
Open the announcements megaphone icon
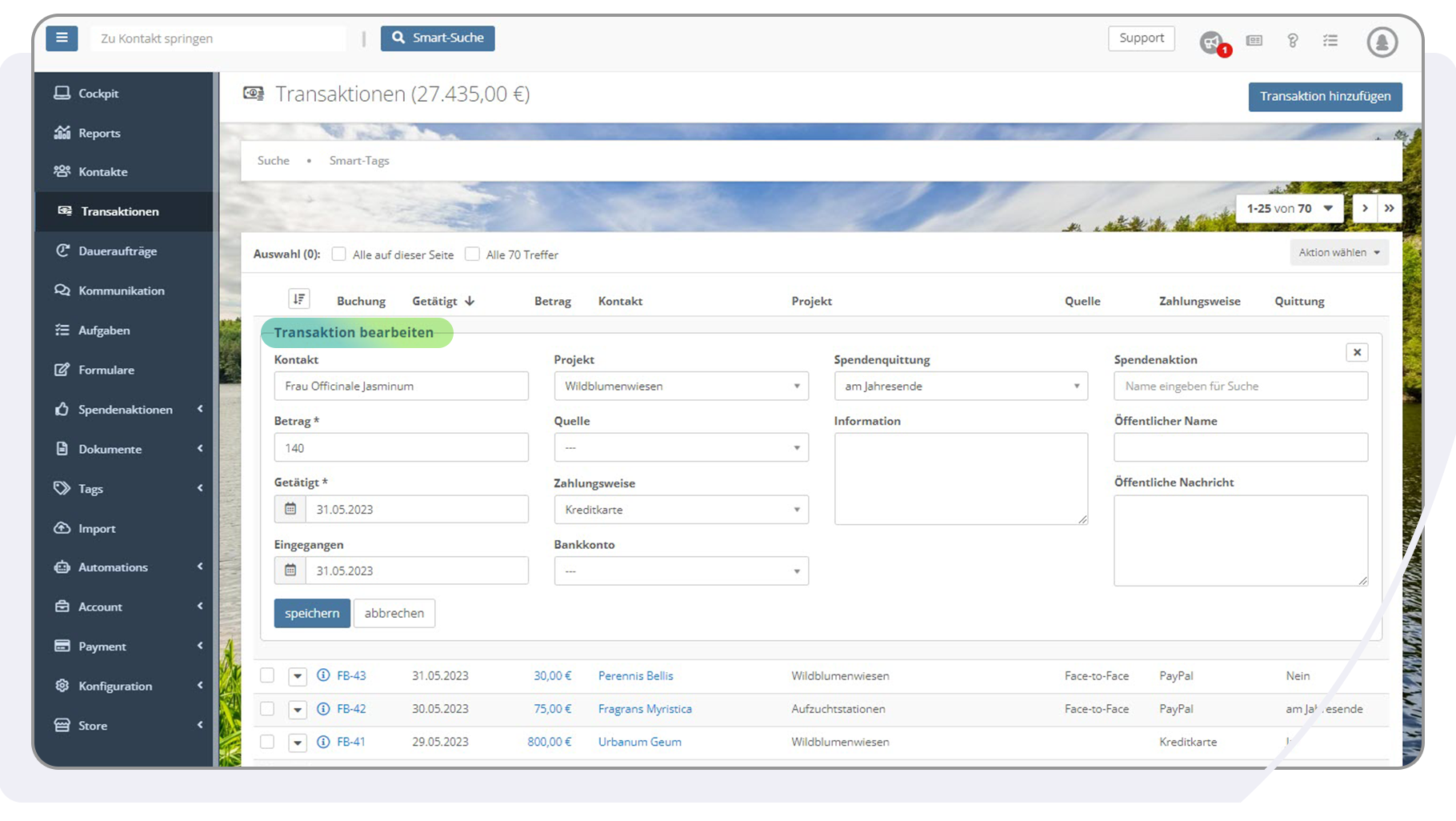(x=1212, y=42)
